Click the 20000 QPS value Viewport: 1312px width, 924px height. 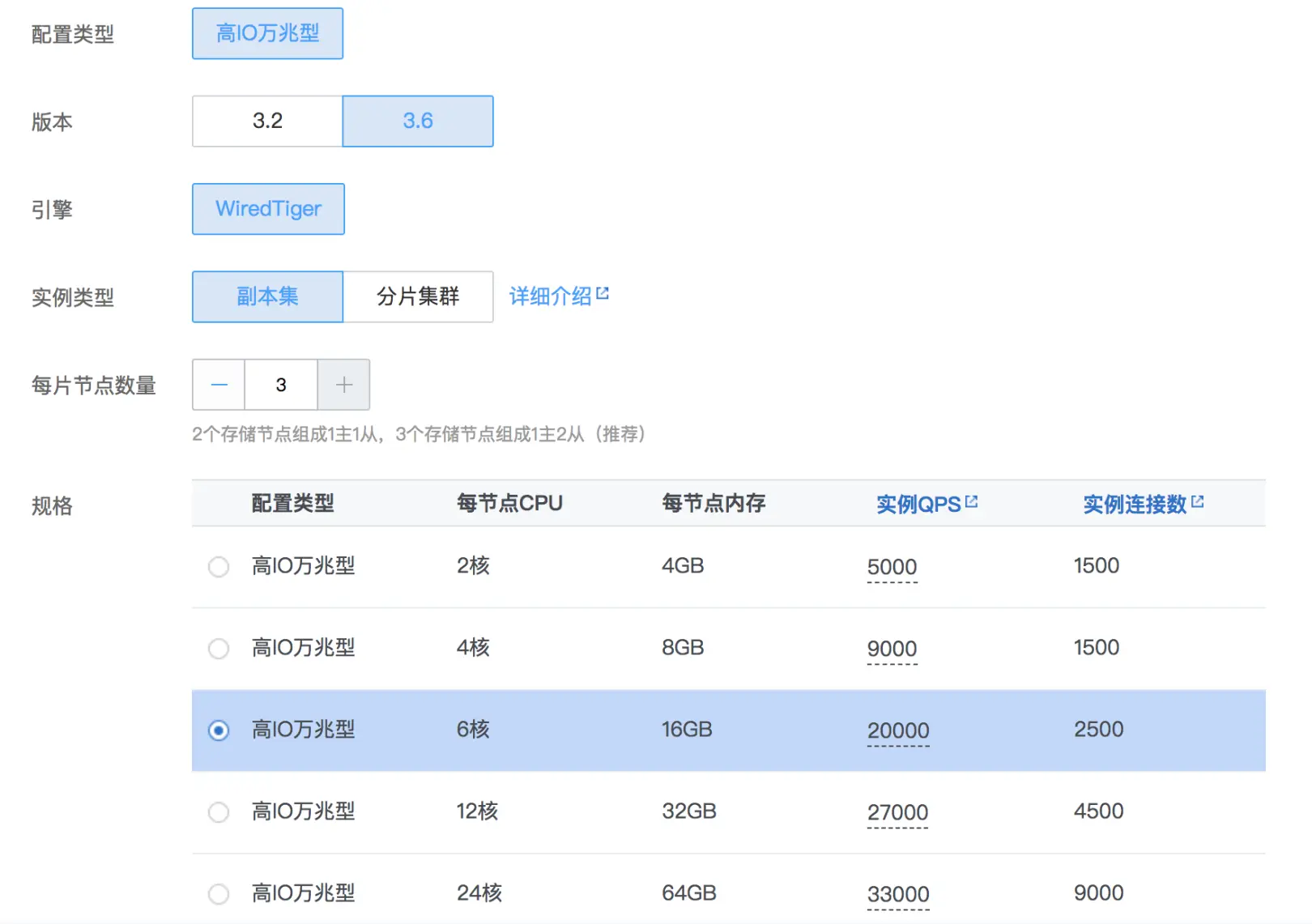point(898,731)
